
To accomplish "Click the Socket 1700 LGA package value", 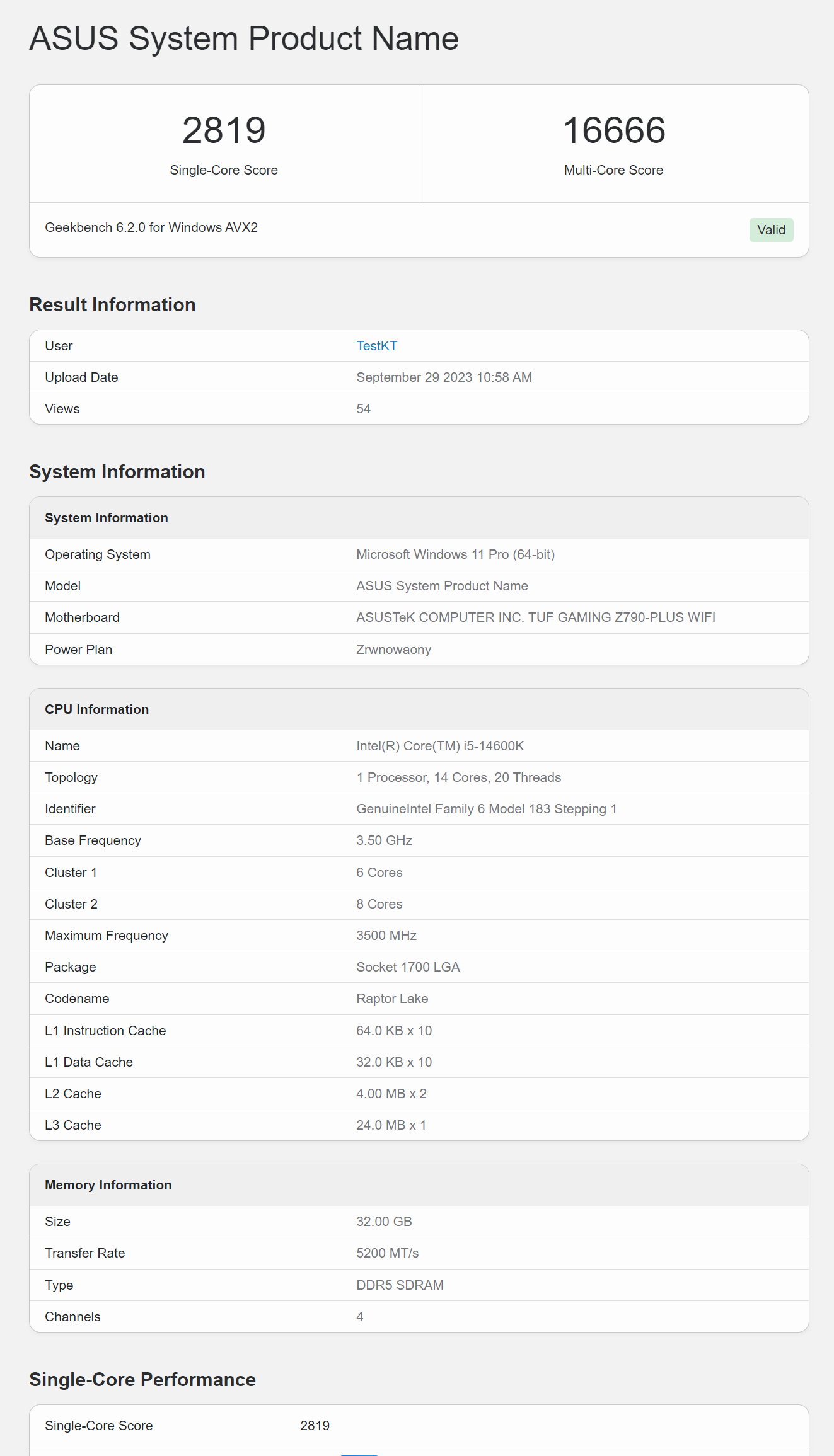I will (408, 967).
